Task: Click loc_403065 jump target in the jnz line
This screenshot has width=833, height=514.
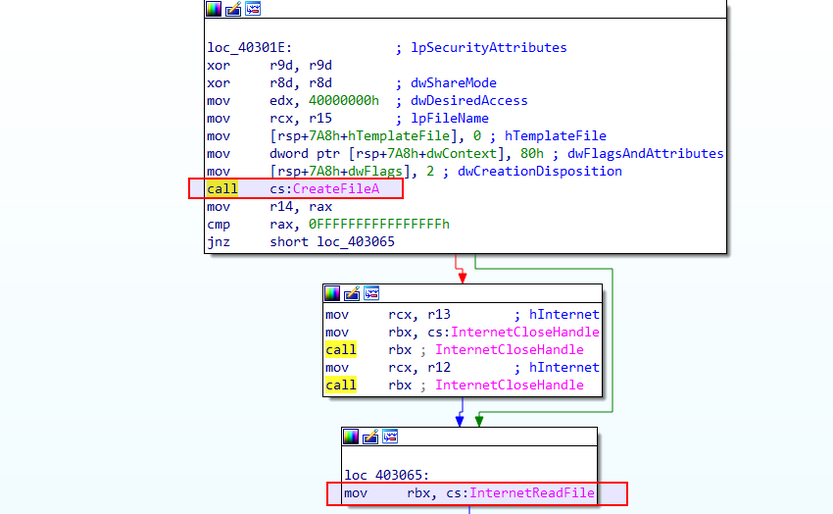Action: tap(356, 242)
